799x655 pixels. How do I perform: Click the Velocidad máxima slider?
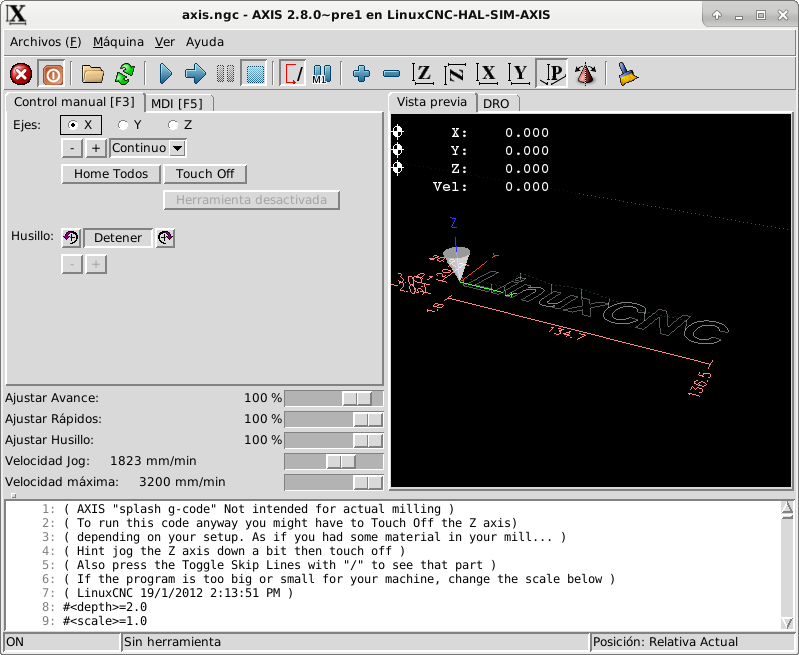coord(334,482)
